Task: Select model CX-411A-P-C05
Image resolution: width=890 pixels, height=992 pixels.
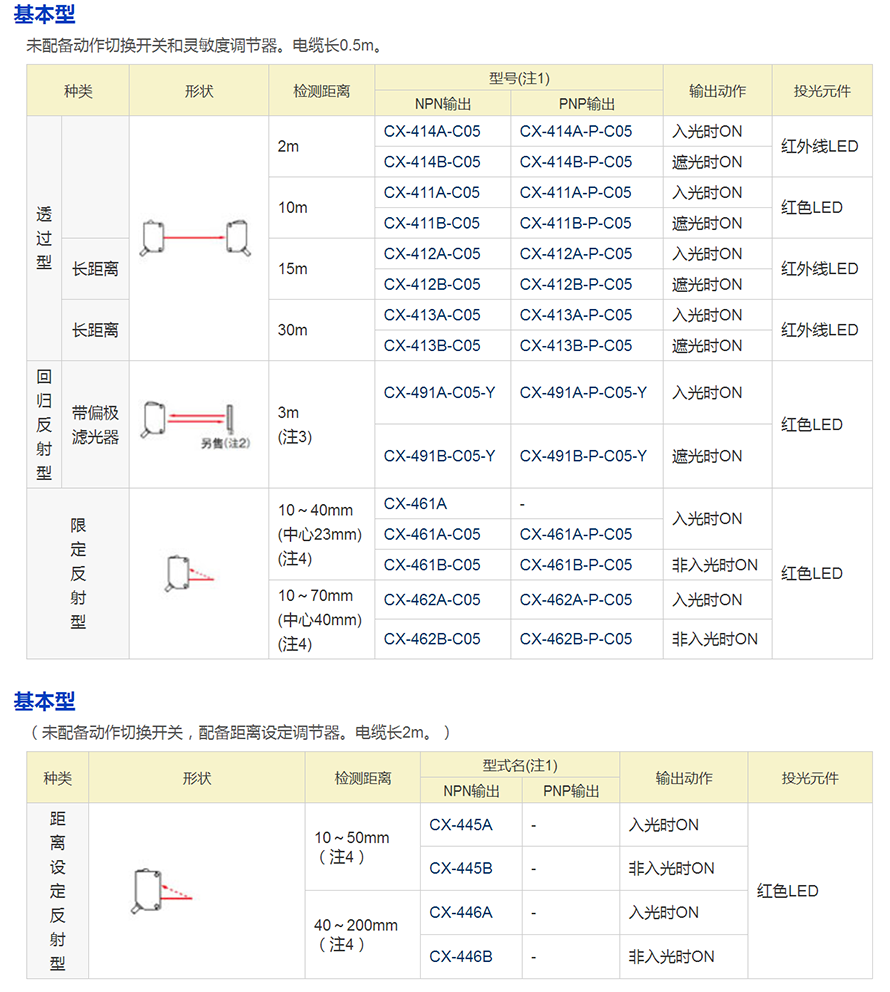Action: [575, 192]
